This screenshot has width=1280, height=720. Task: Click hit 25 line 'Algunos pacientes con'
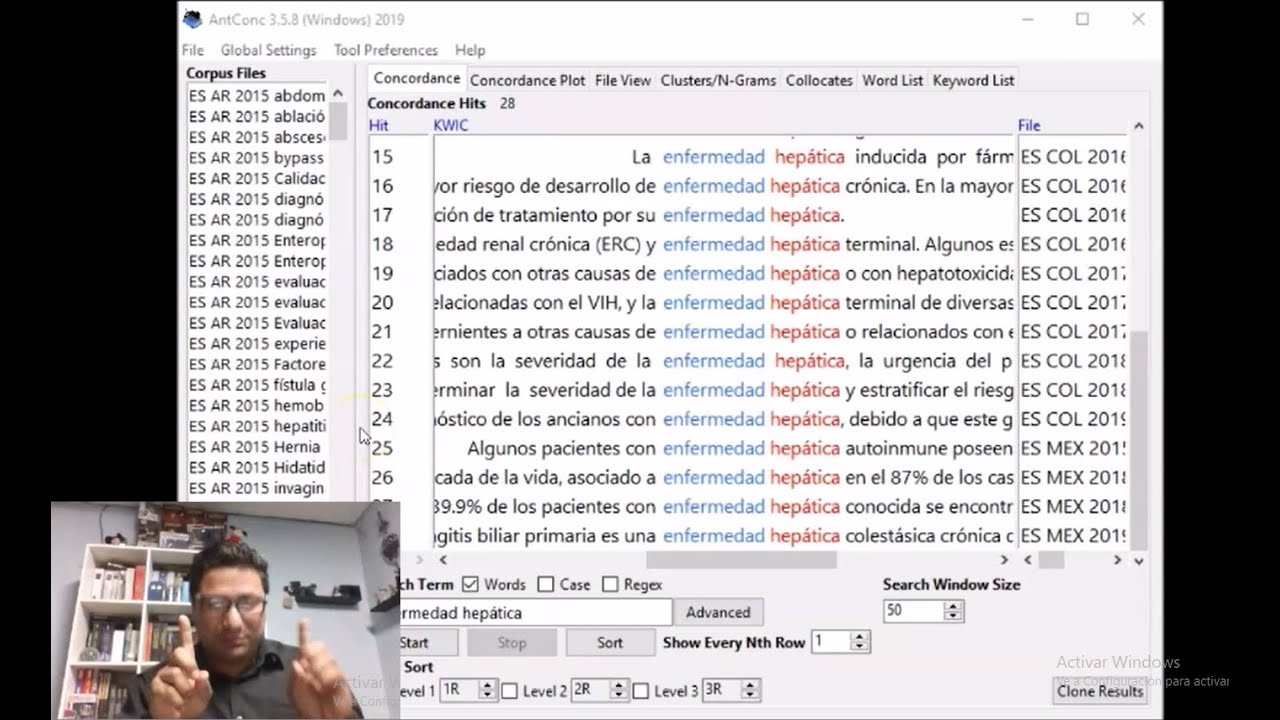click(562, 448)
